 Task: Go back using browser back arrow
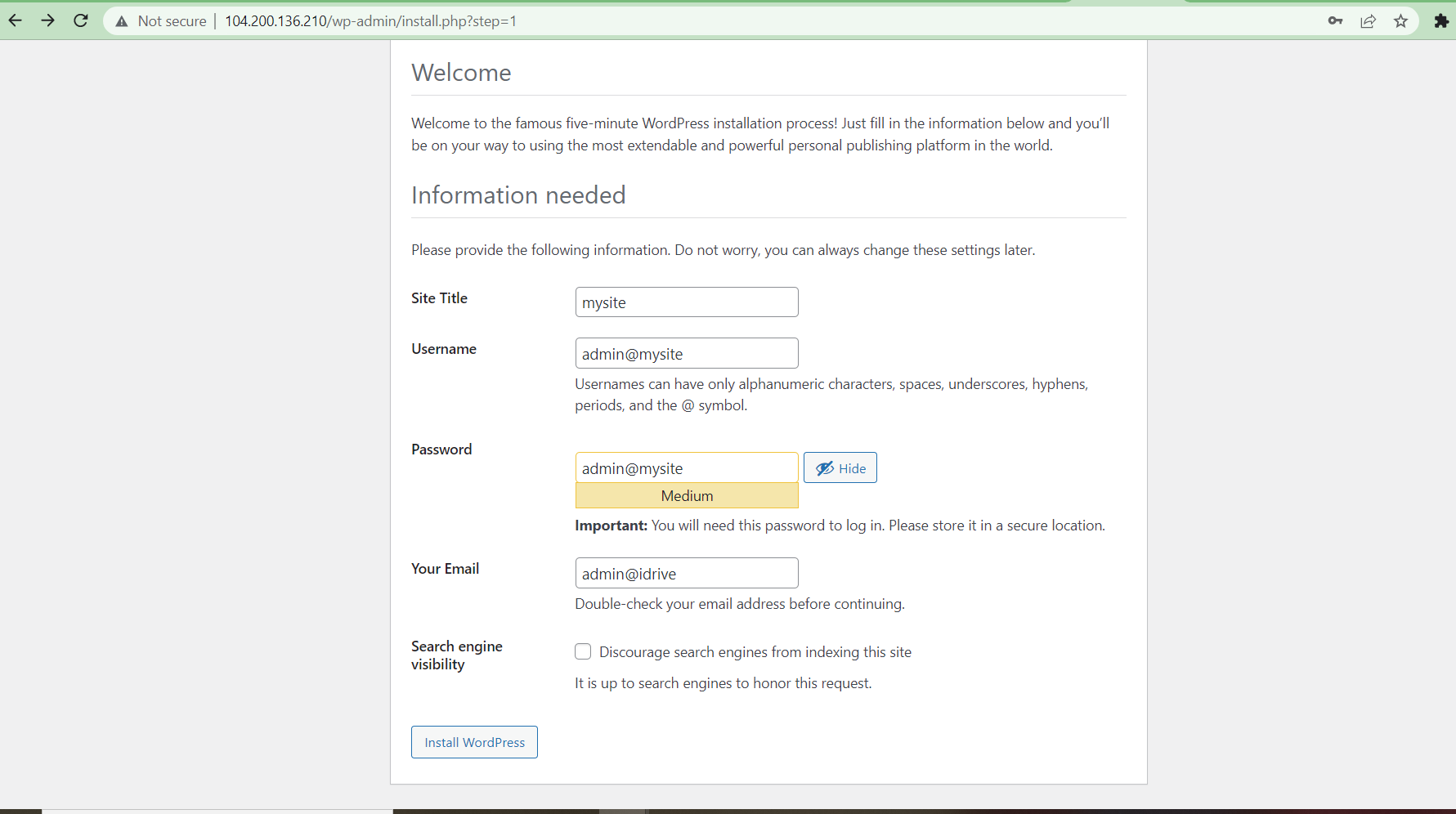click(16, 20)
